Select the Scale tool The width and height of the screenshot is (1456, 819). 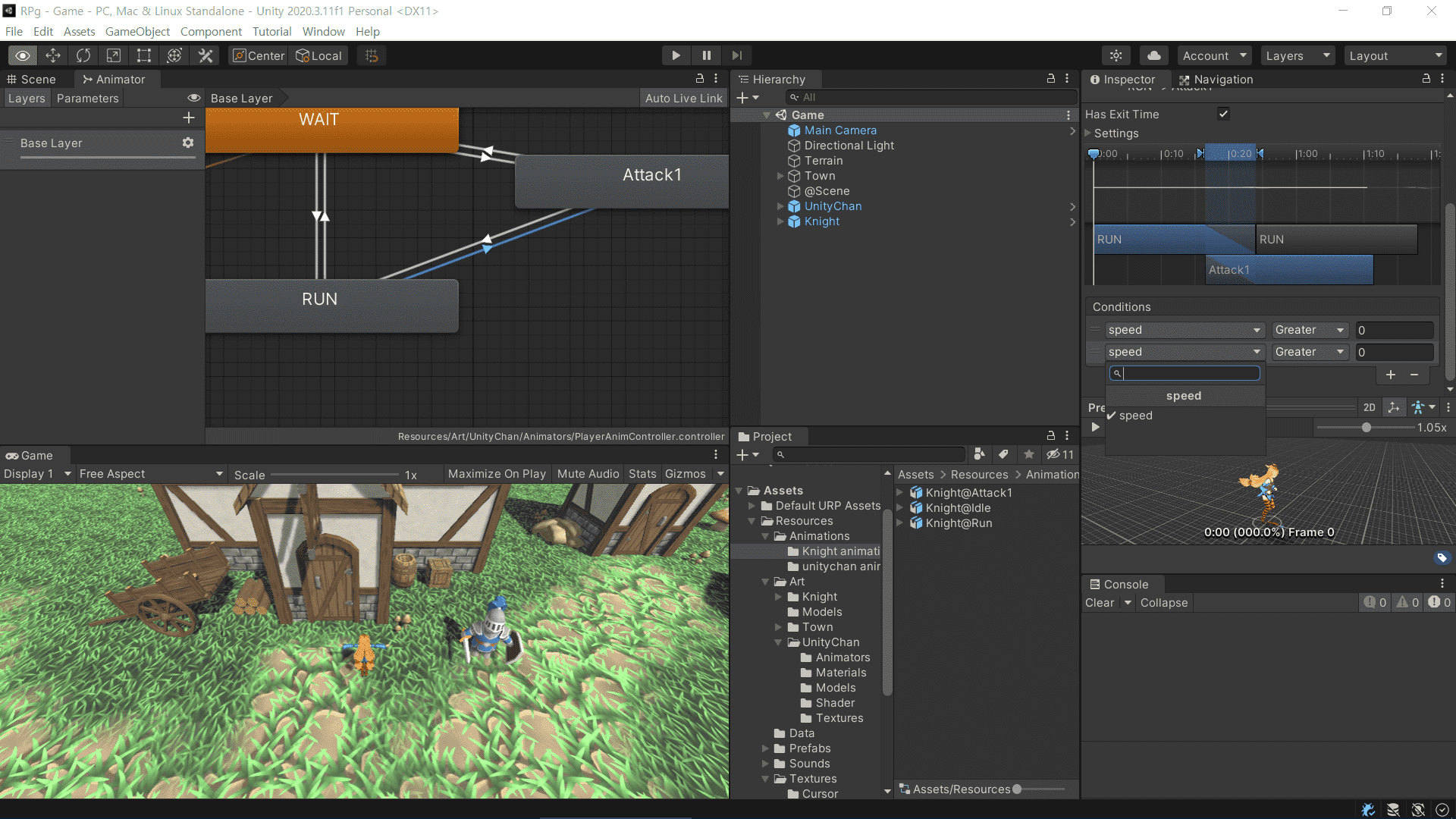click(x=114, y=55)
